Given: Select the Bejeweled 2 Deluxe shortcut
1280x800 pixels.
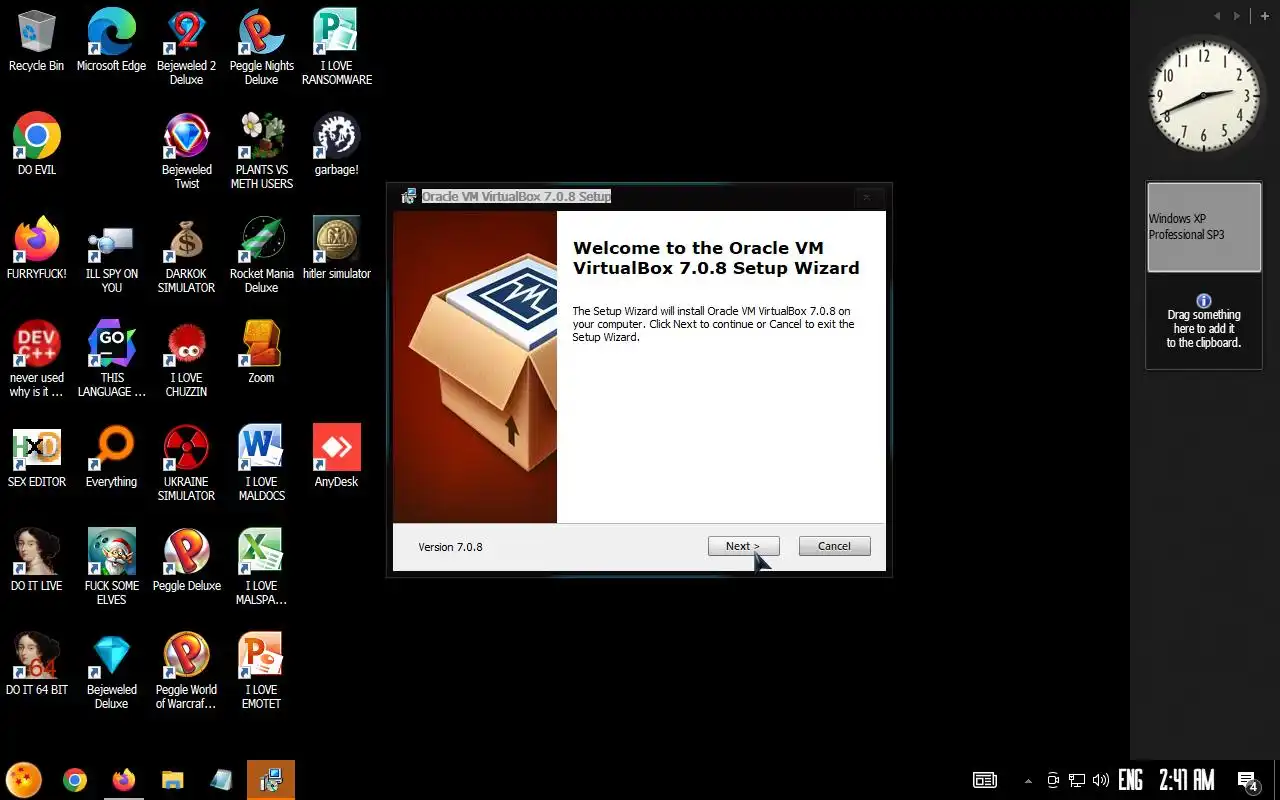Looking at the screenshot, I should (186, 47).
